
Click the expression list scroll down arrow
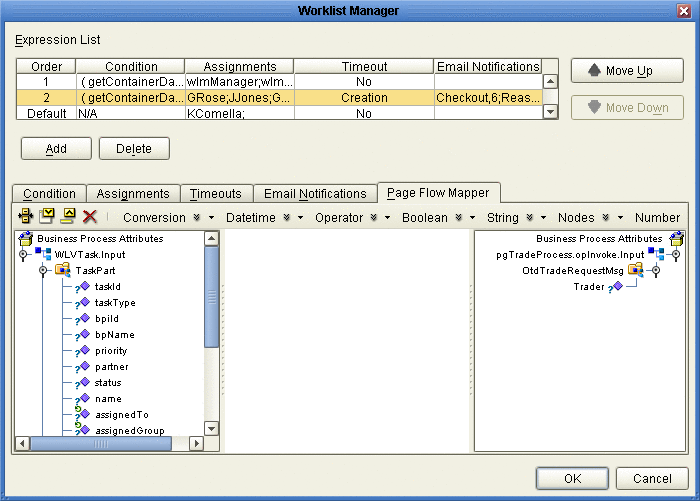tap(550, 112)
